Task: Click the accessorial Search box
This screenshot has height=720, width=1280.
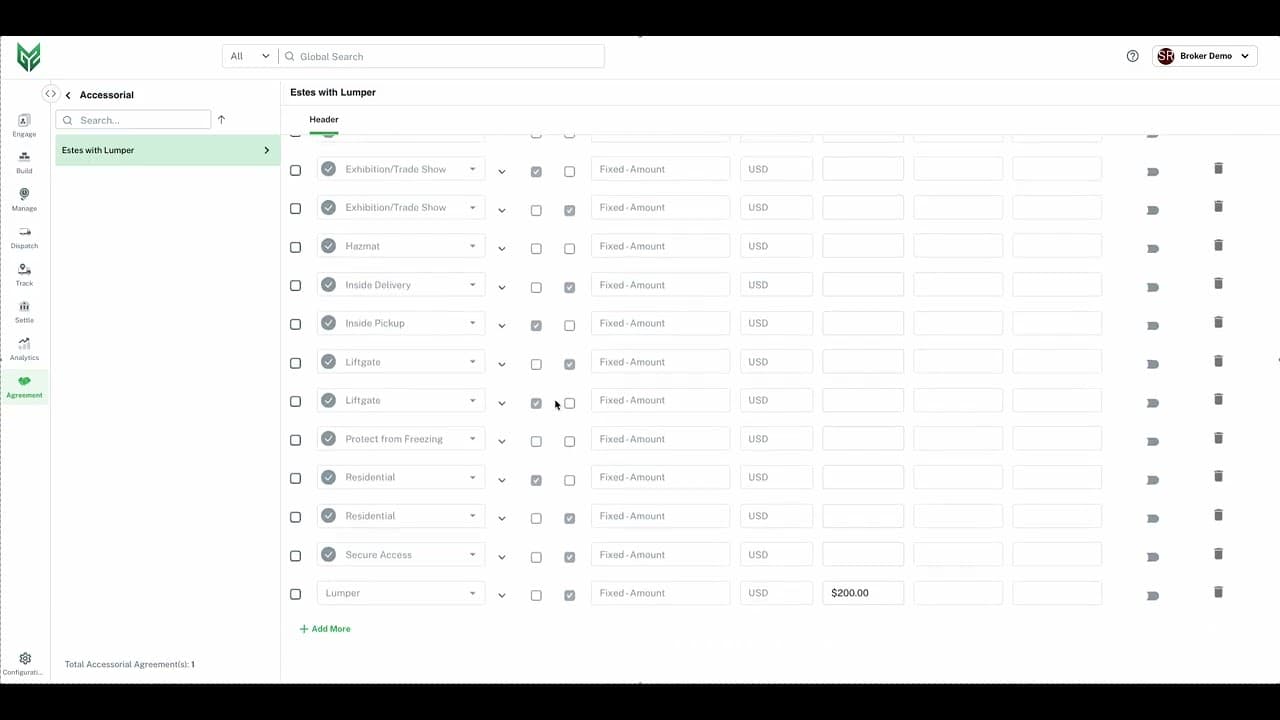Action: pos(133,120)
